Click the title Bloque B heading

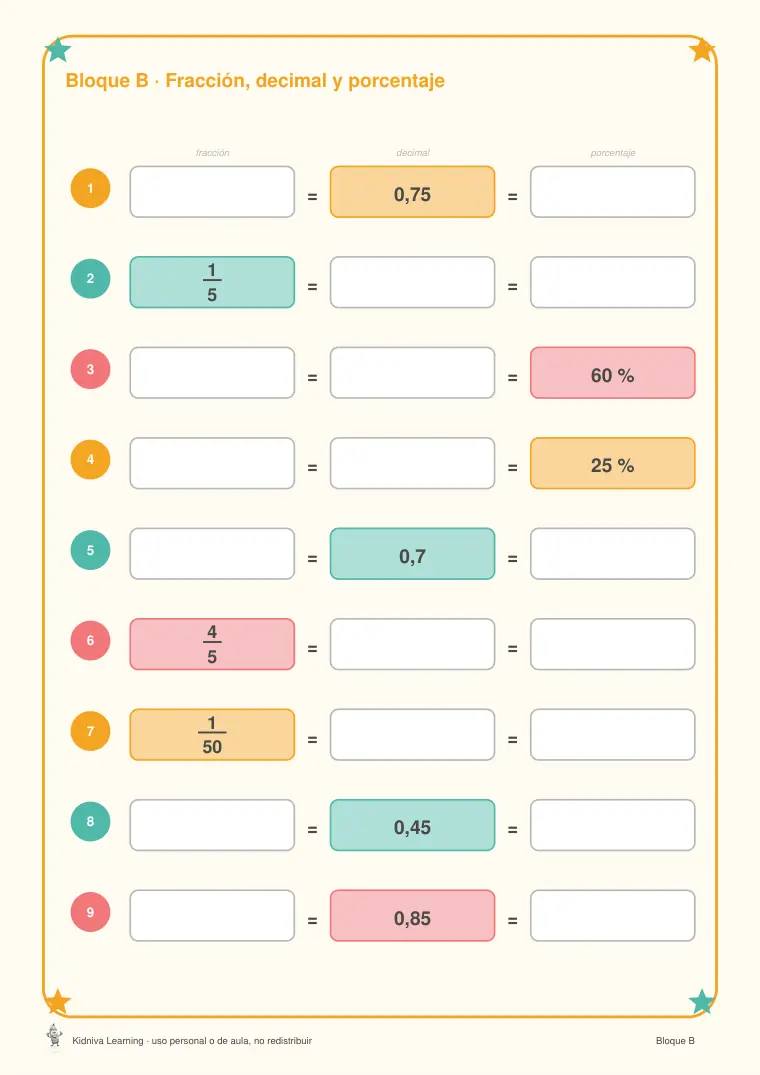pos(255,81)
